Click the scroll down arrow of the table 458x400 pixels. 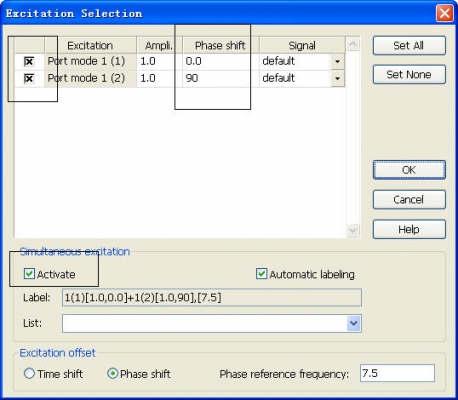pos(353,230)
